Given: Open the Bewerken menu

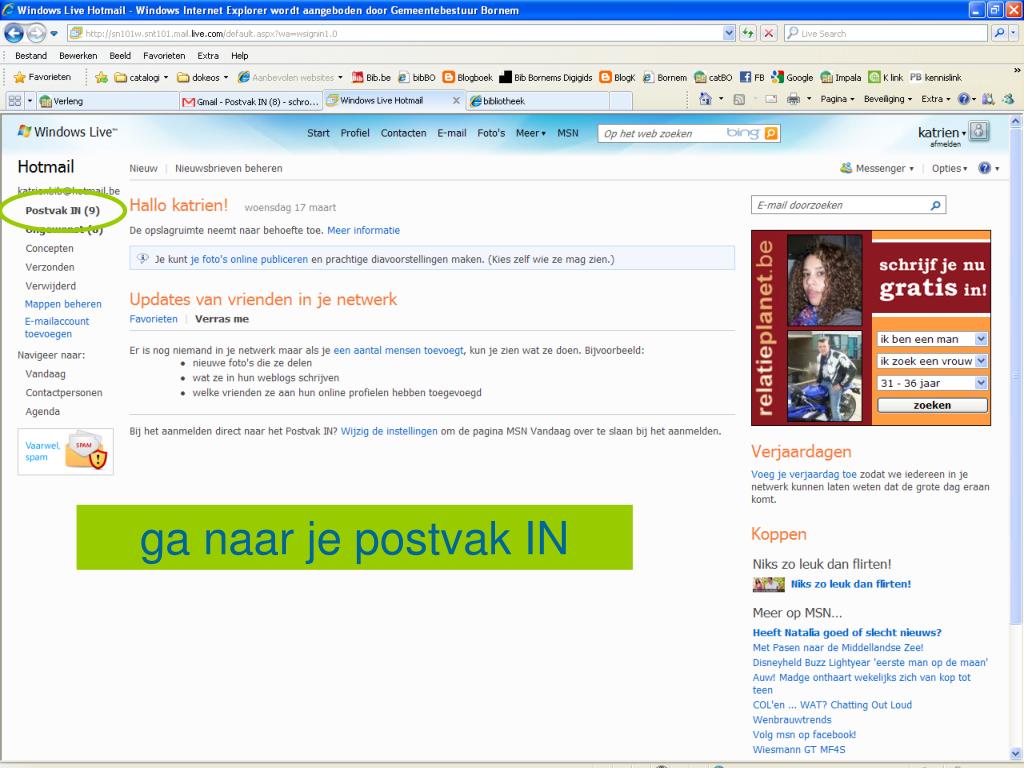Looking at the screenshot, I should (78, 56).
